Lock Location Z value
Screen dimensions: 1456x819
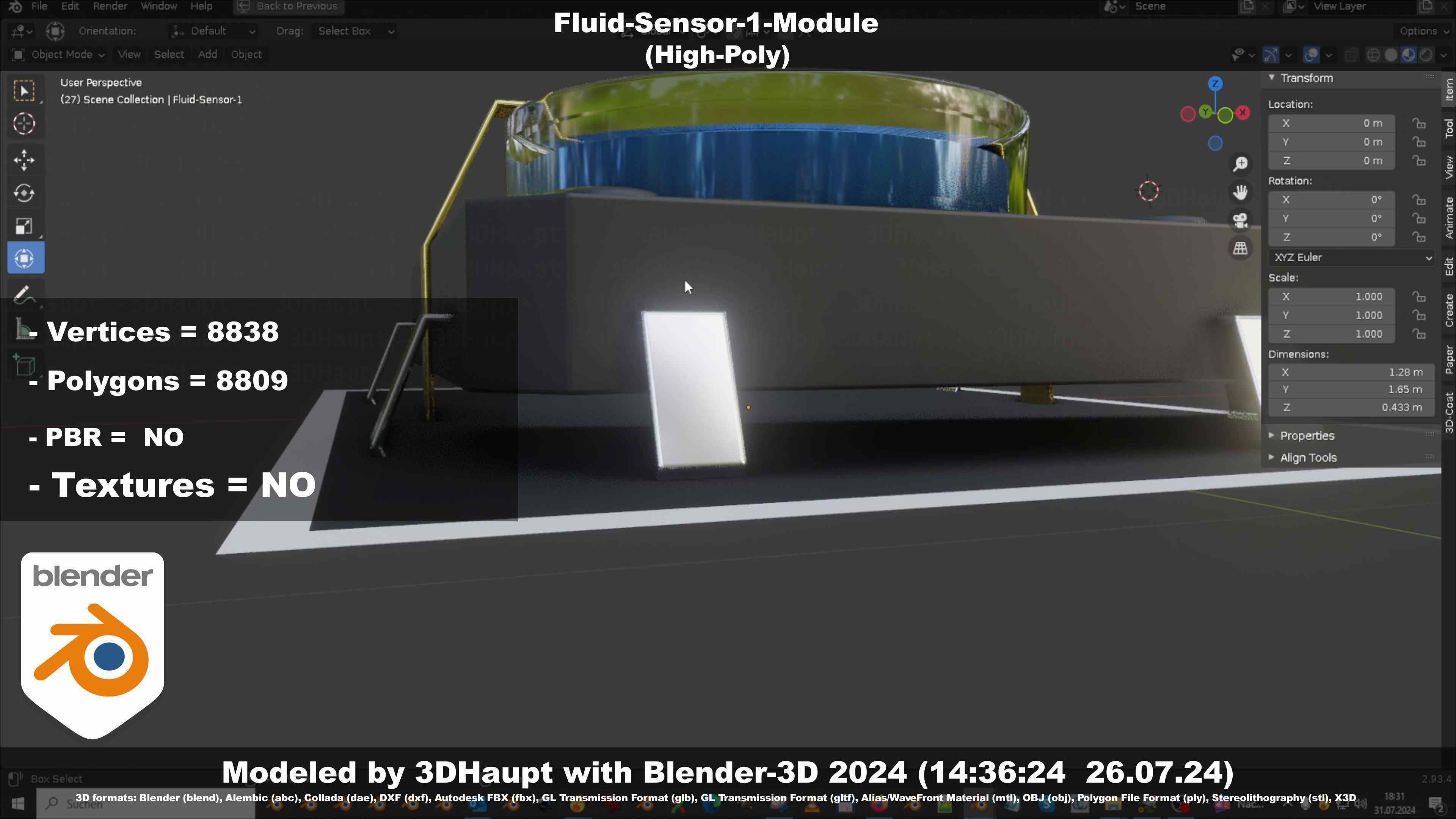pos(1419,160)
